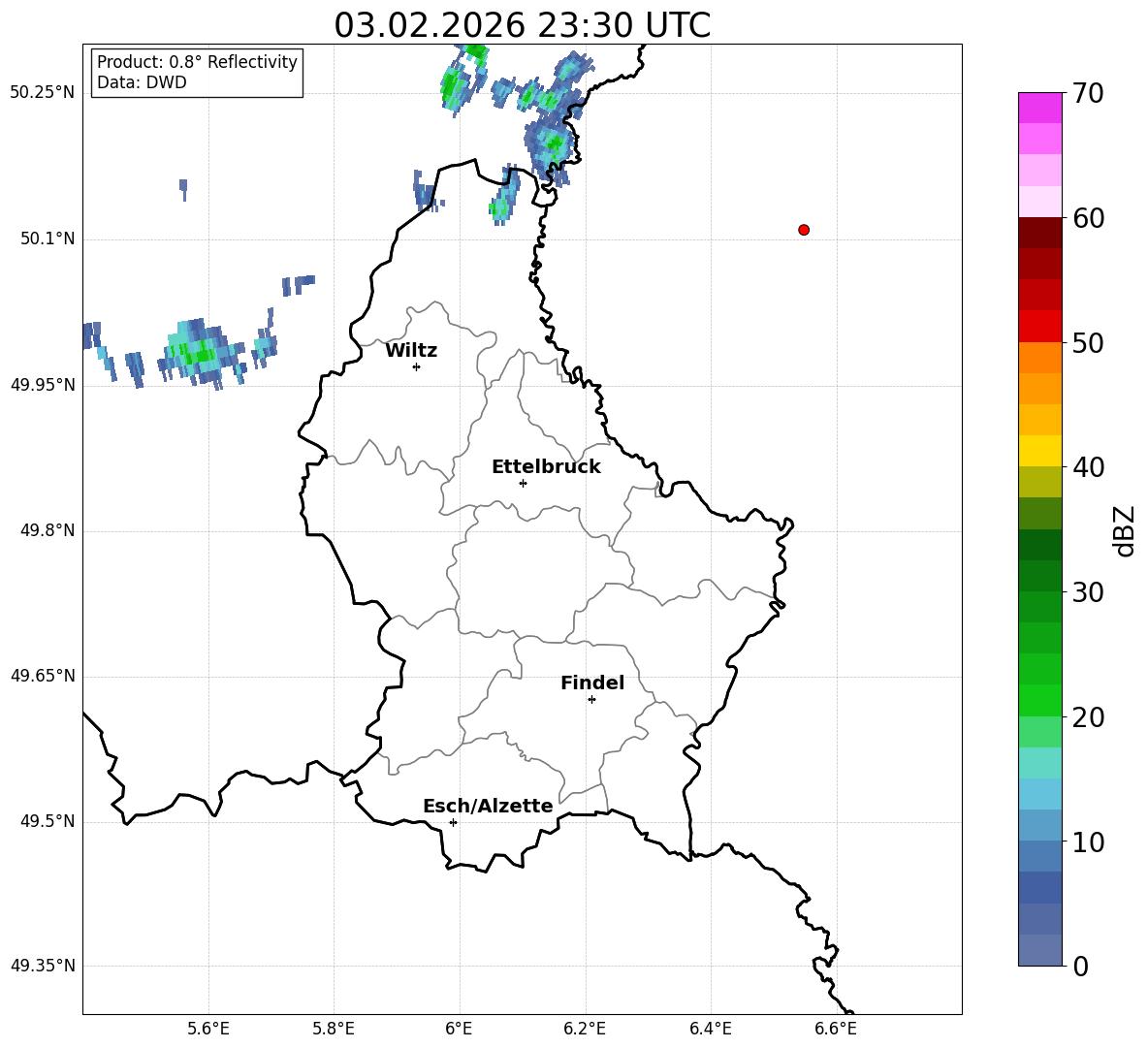Click the colorbar tick label '40'

click(x=1088, y=467)
